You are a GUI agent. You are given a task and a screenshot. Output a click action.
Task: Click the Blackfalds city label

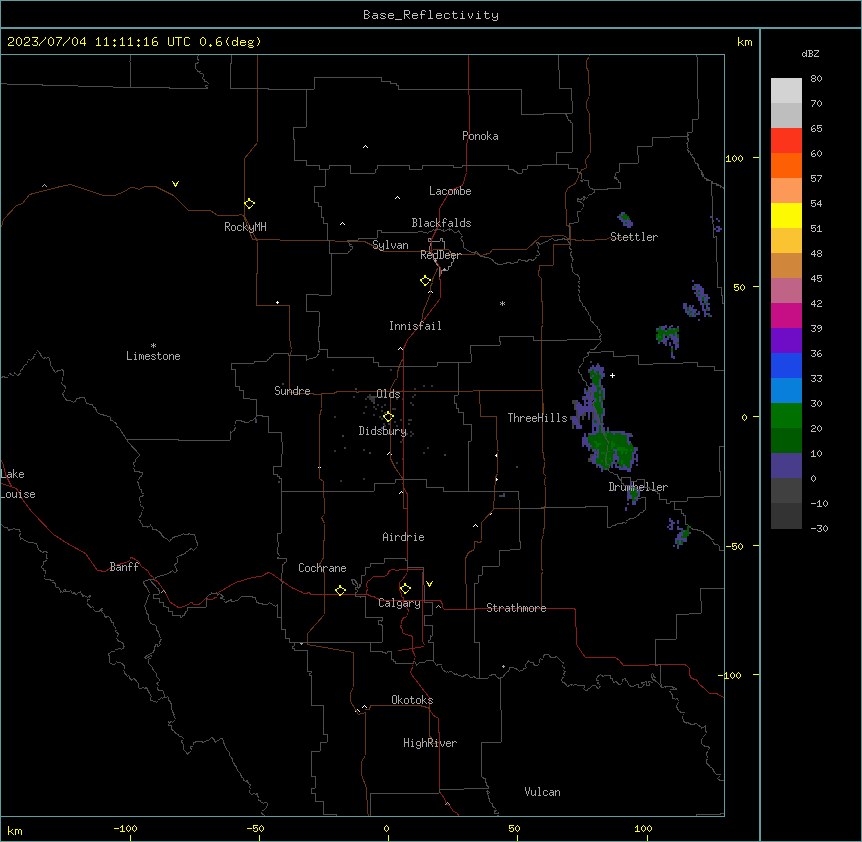pos(441,223)
